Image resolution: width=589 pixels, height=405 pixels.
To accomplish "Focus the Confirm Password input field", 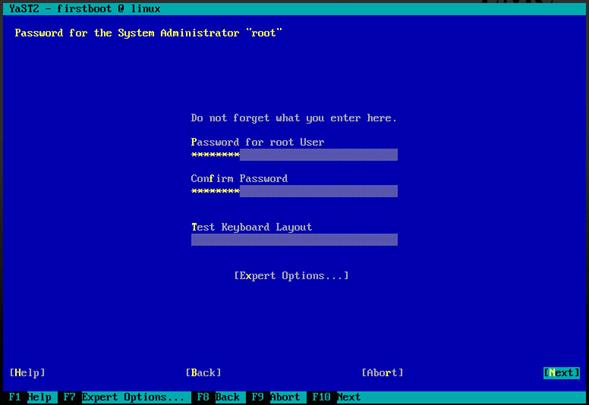I will [x=294, y=191].
